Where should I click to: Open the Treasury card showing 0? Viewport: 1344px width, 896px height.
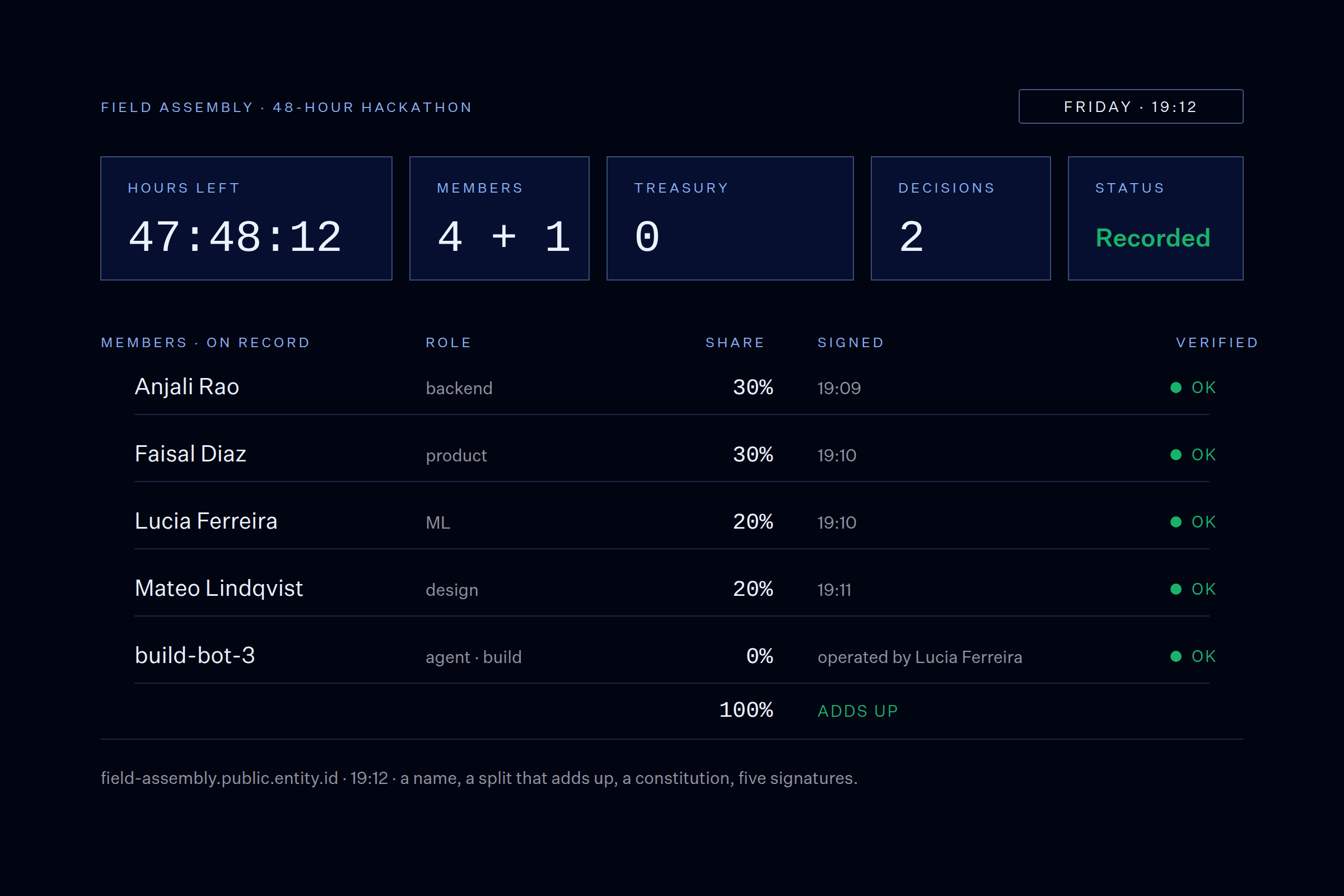click(730, 218)
